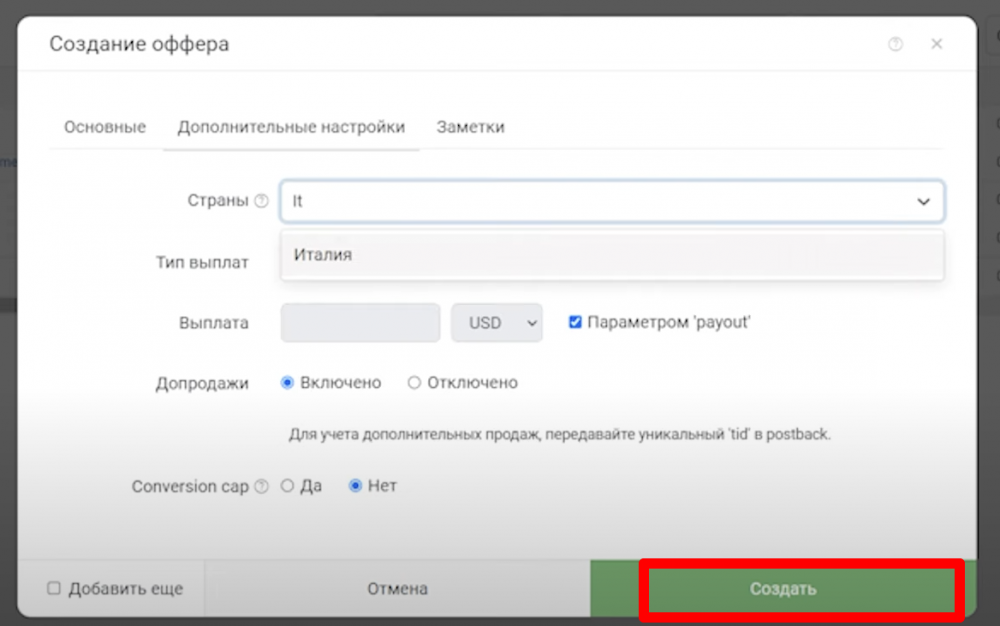1000x626 pixels.
Task: Open the USD currency dropdown
Action: point(497,323)
